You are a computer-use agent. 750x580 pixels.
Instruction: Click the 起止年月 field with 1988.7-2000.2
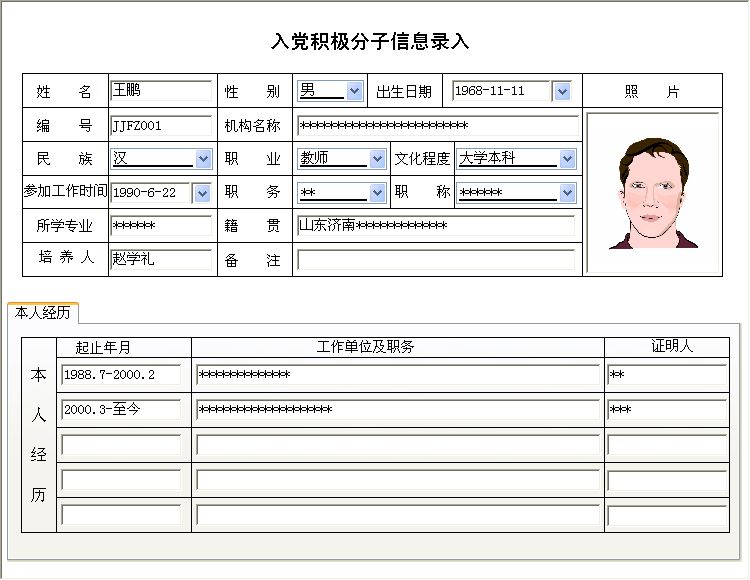(x=121, y=375)
